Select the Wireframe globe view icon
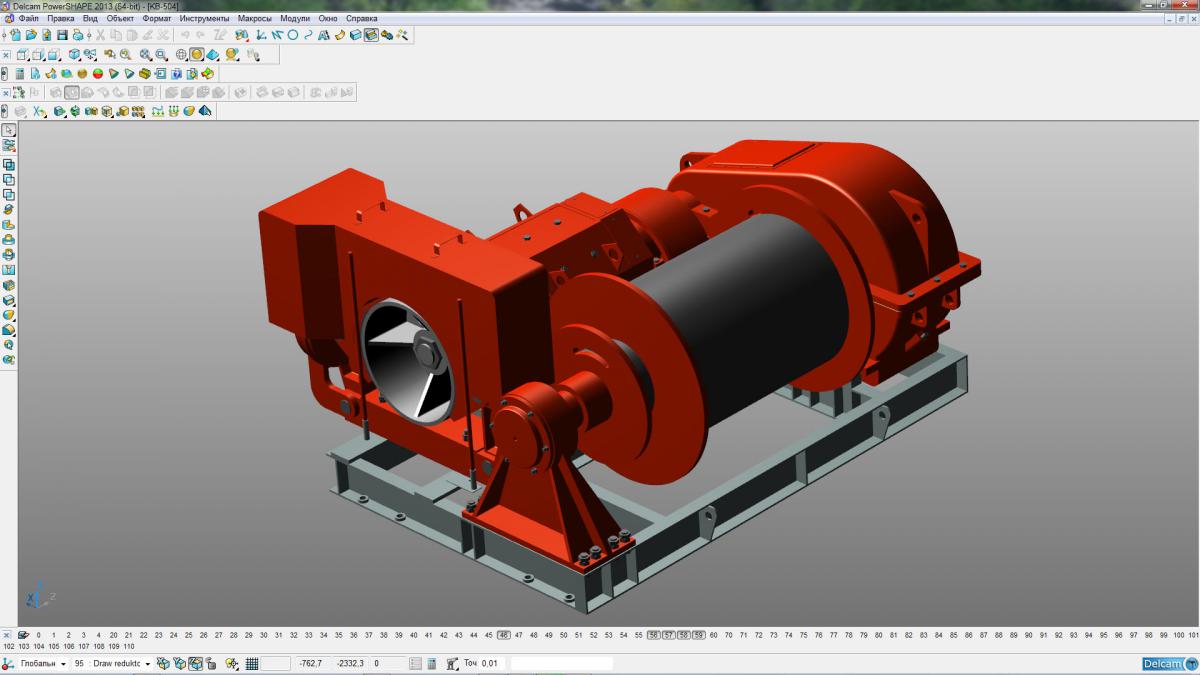The image size is (1200, 675). coord(181,55)
